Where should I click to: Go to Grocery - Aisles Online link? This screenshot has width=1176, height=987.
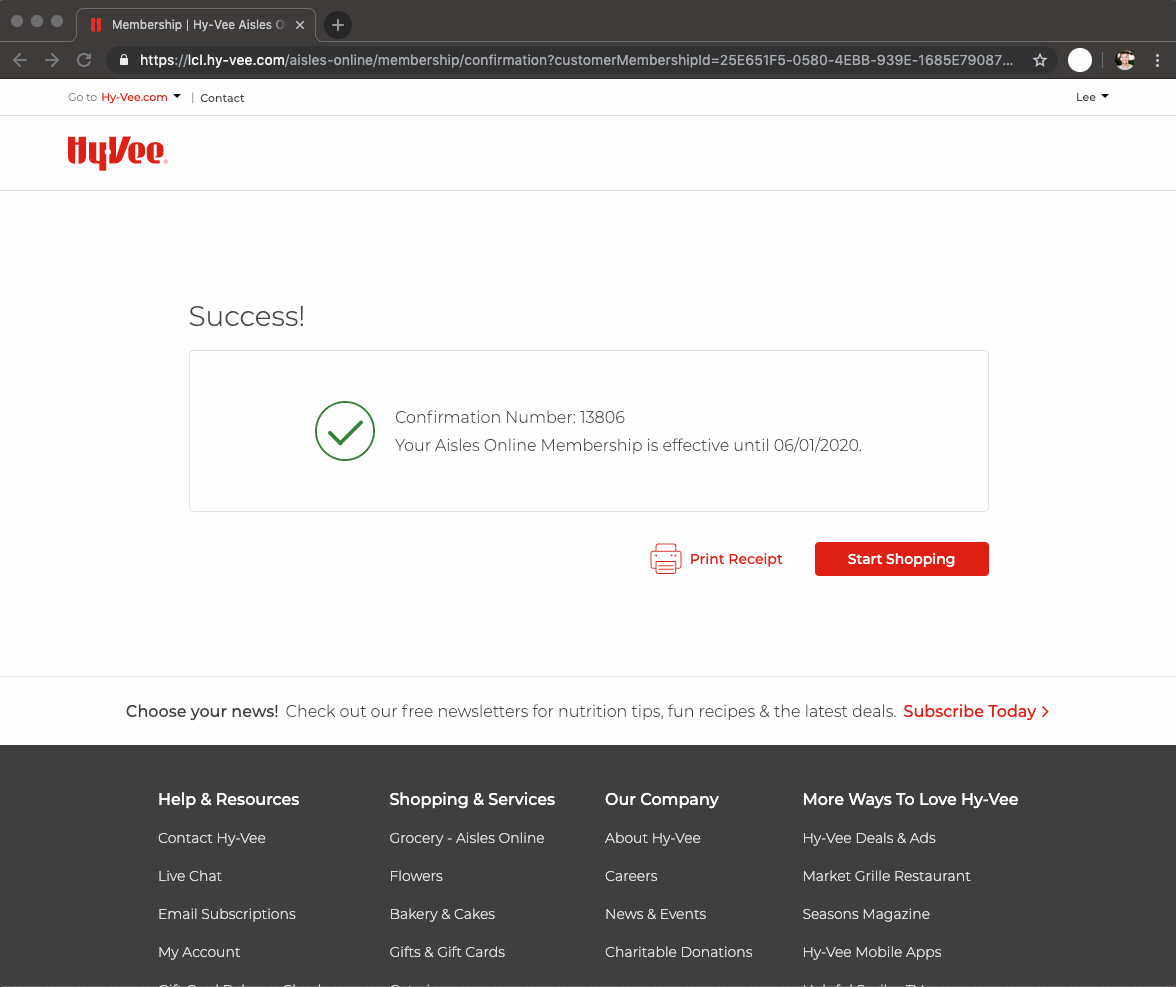pos(467,838)
